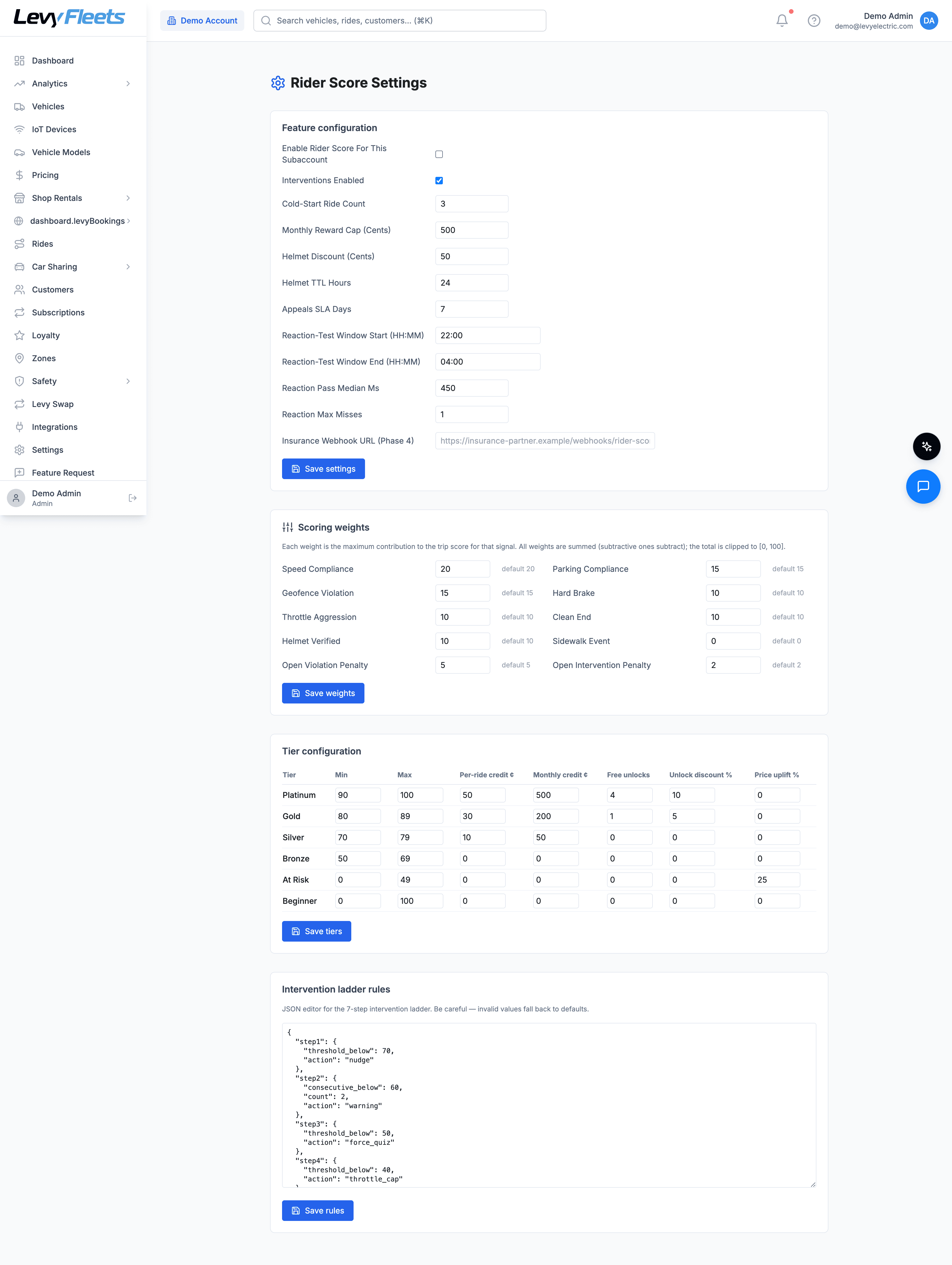Click the Car Sharing icon

(19, 266)
